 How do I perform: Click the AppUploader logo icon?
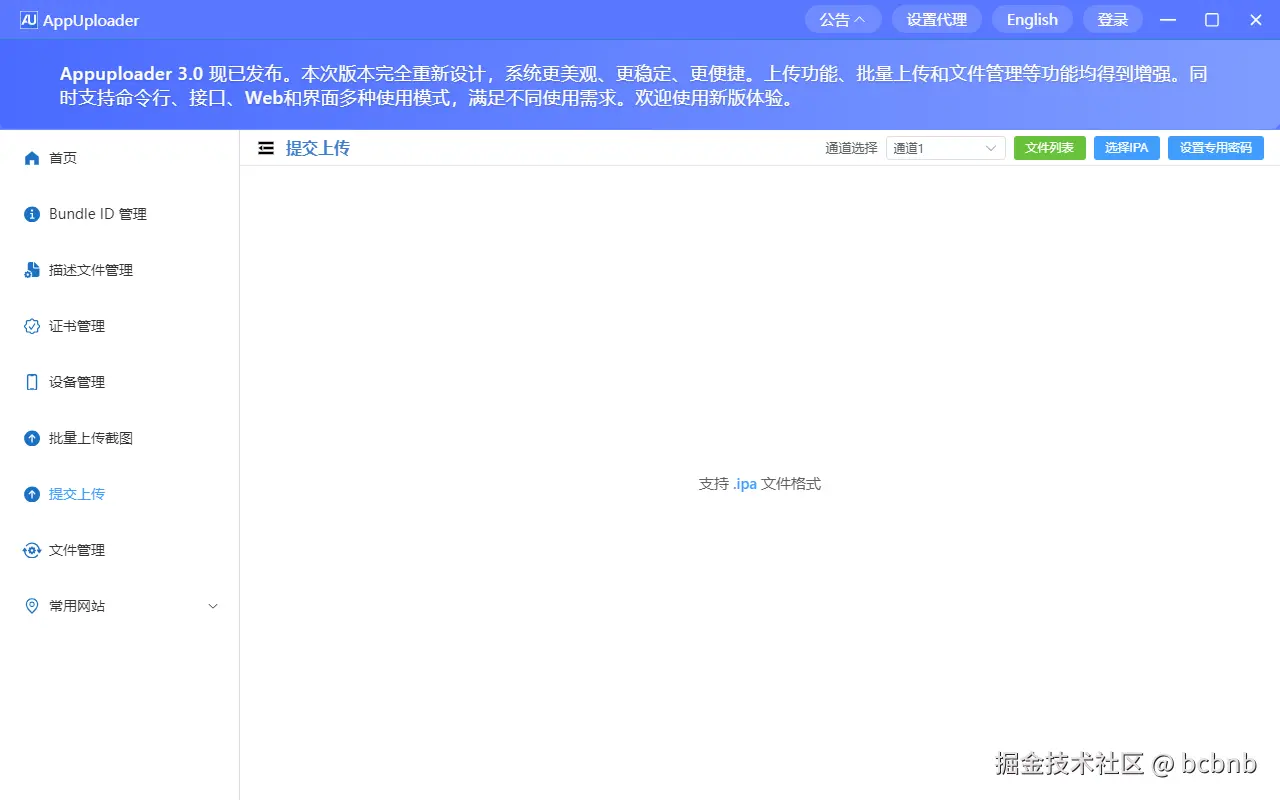(x=29, y=19)
